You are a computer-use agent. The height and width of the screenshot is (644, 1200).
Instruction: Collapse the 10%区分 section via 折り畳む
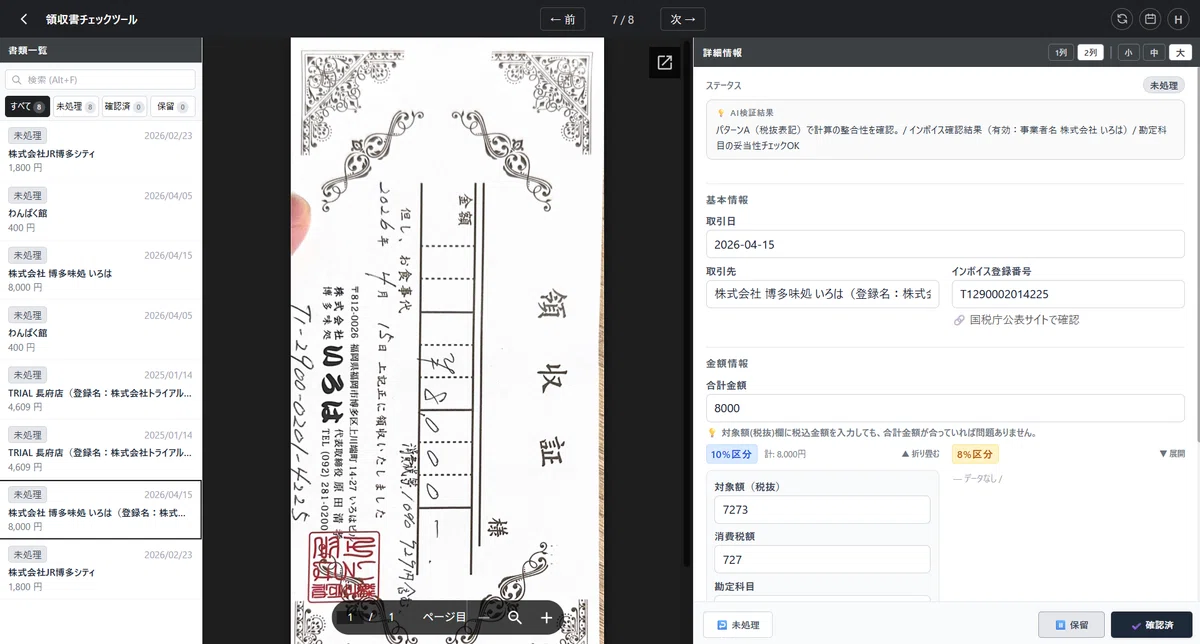point(920,454)
